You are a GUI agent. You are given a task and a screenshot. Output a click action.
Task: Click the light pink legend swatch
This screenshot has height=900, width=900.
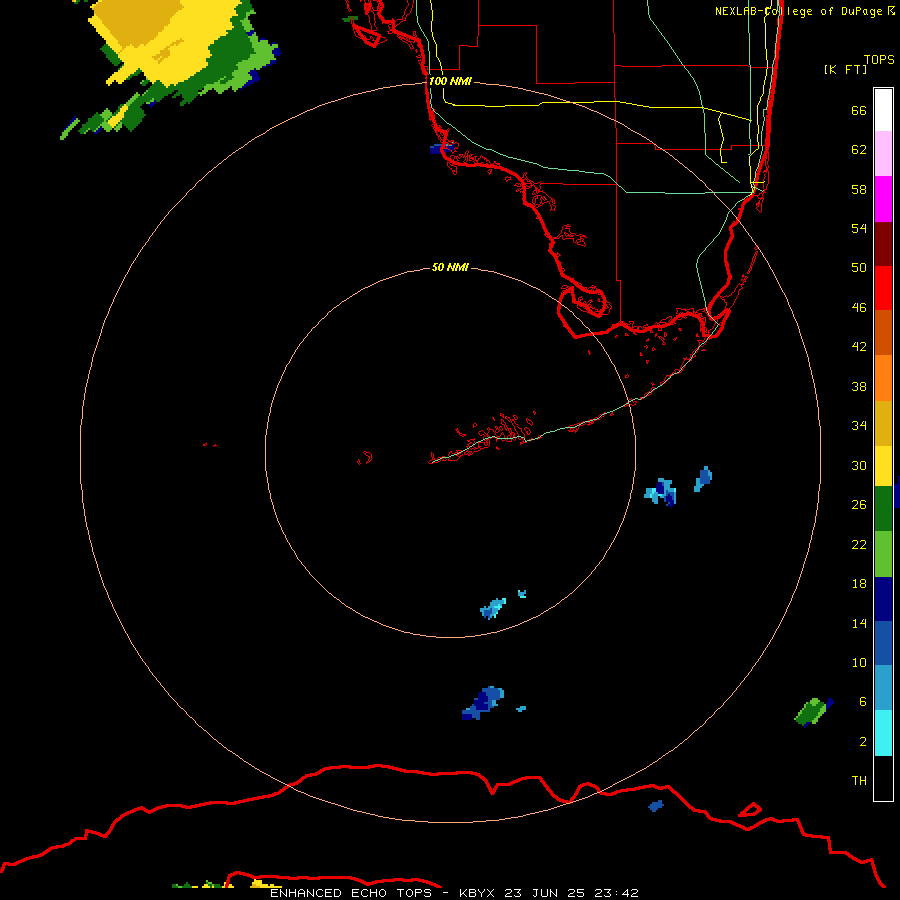(x=883, y=154)
